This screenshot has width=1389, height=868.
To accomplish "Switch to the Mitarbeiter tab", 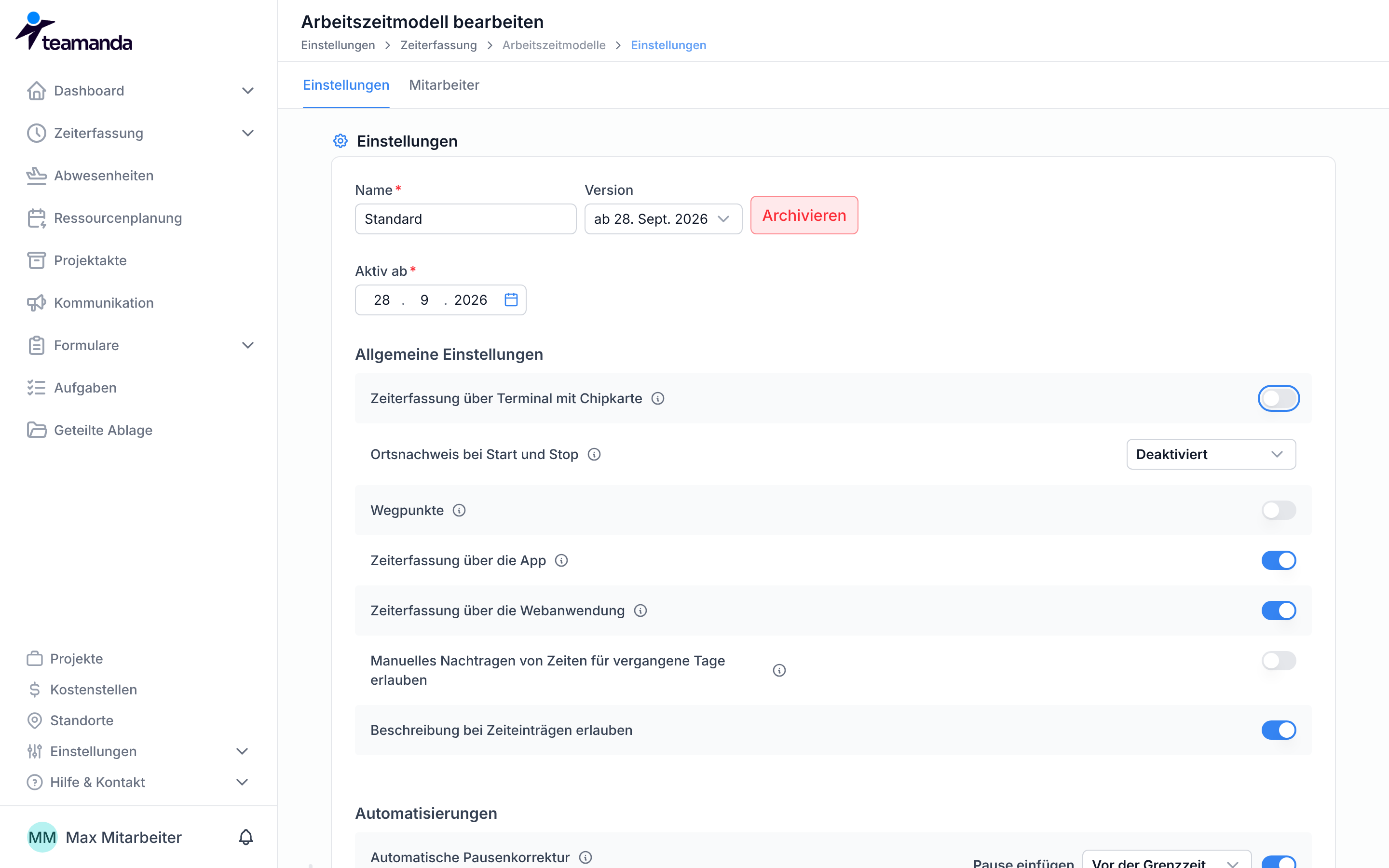I will pyautogui.click(x=444, y=85).
